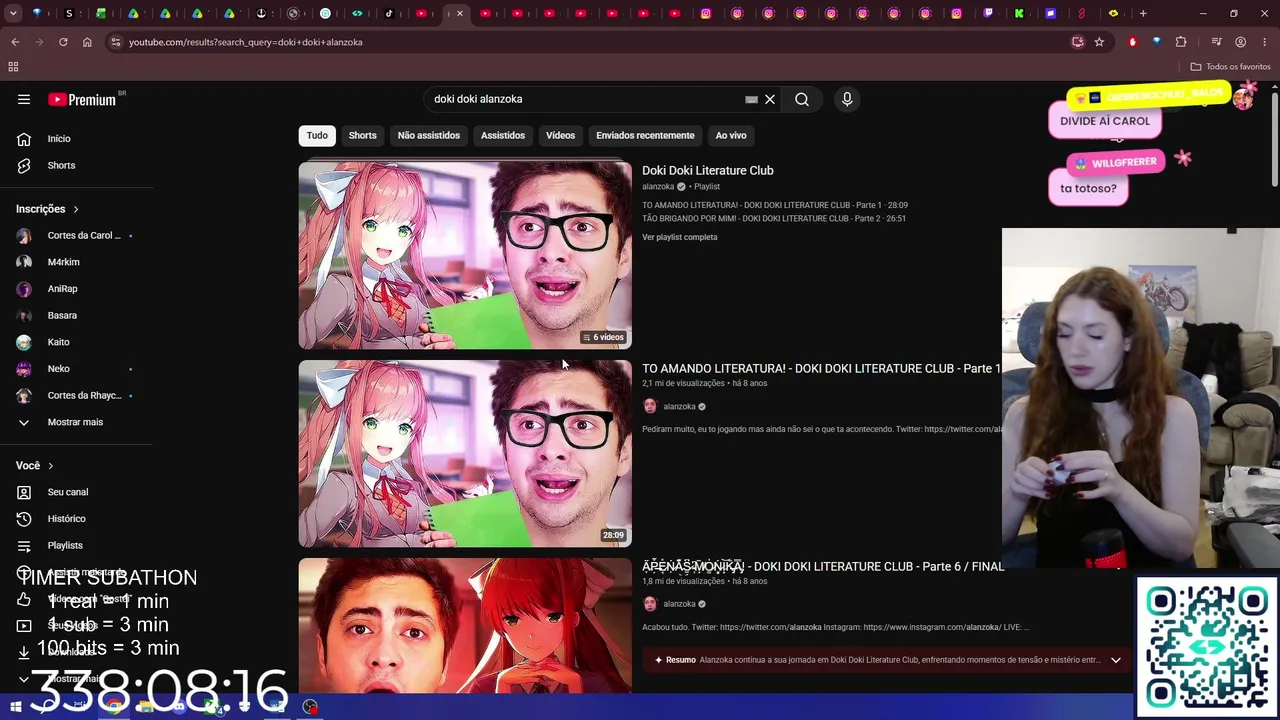
Task: Filter results by Assistidos
Action: click(503, 135)
